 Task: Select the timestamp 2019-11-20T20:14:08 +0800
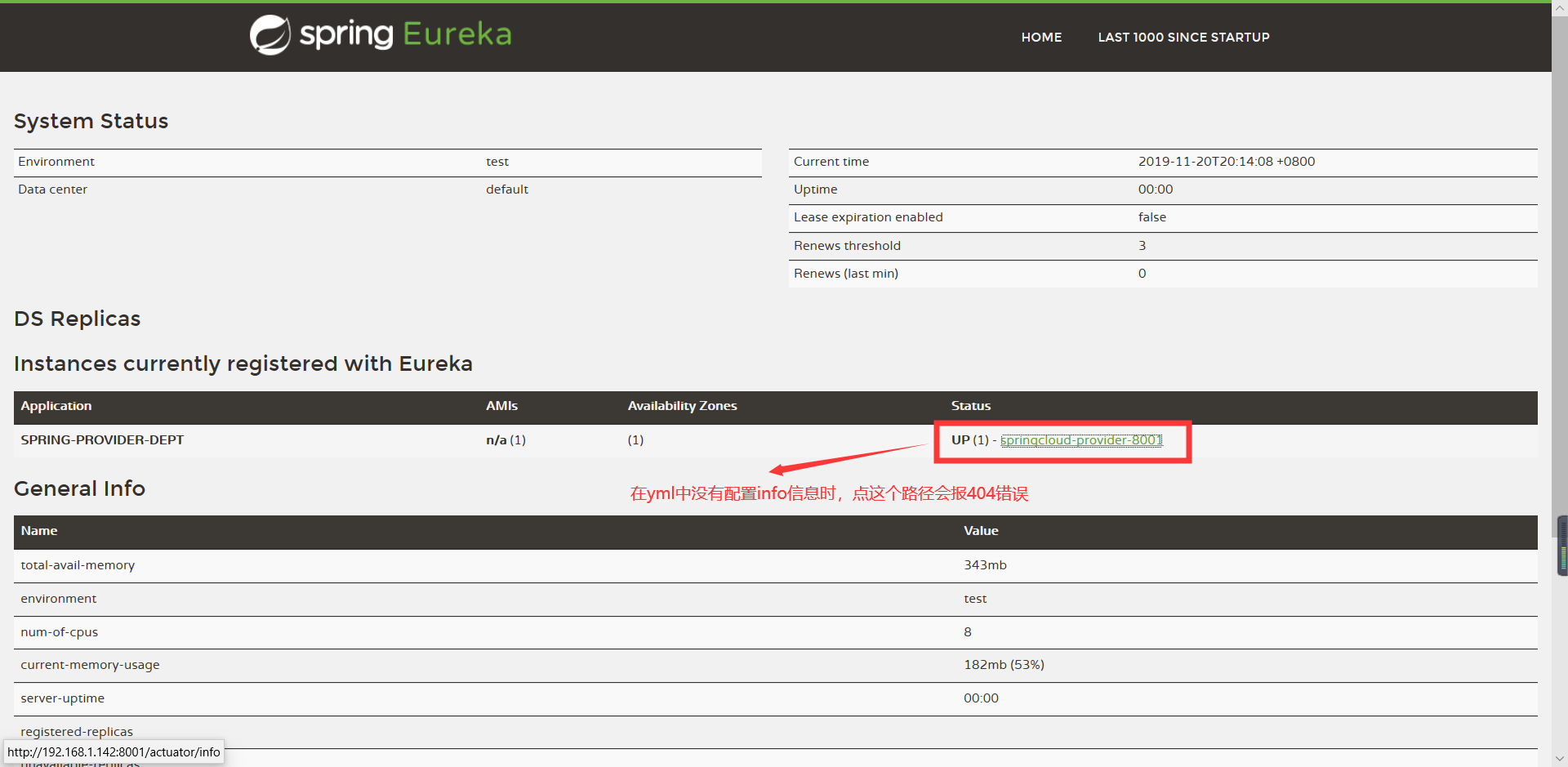pos(1227,162)
